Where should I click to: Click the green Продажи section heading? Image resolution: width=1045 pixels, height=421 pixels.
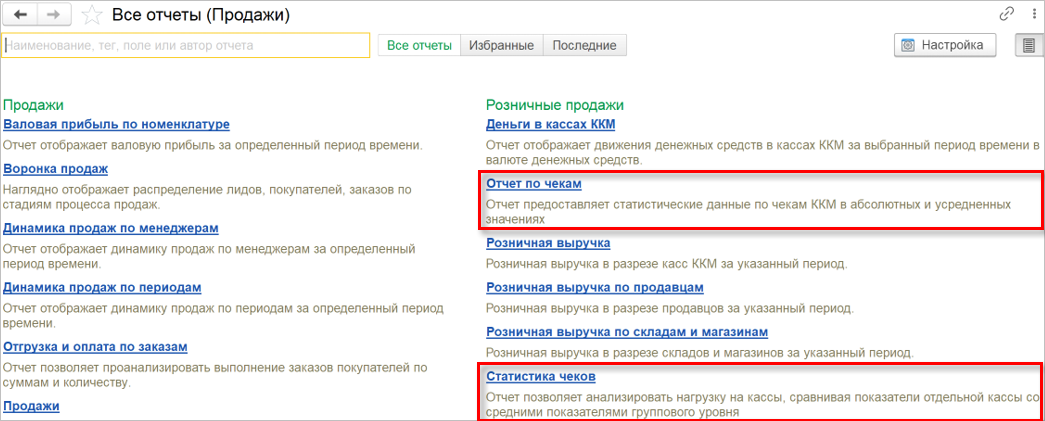pyautogui.click(x=33, y=105)
